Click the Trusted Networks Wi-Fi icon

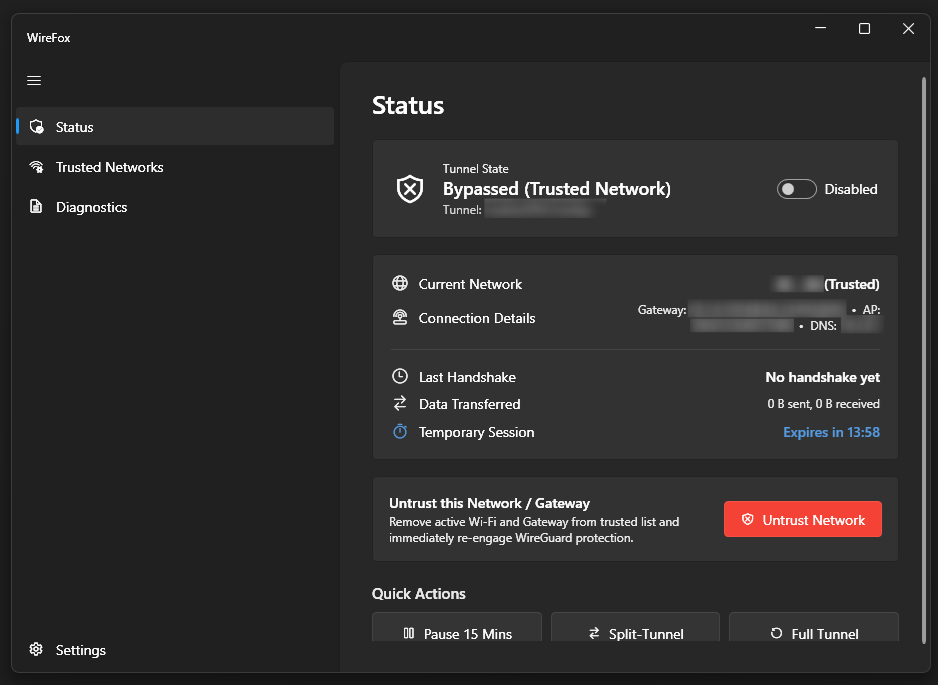[36, 167]
